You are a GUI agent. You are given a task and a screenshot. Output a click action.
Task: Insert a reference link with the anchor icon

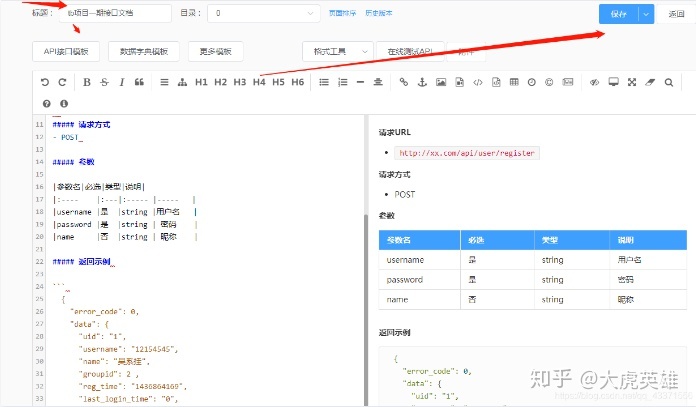[422, 82]
